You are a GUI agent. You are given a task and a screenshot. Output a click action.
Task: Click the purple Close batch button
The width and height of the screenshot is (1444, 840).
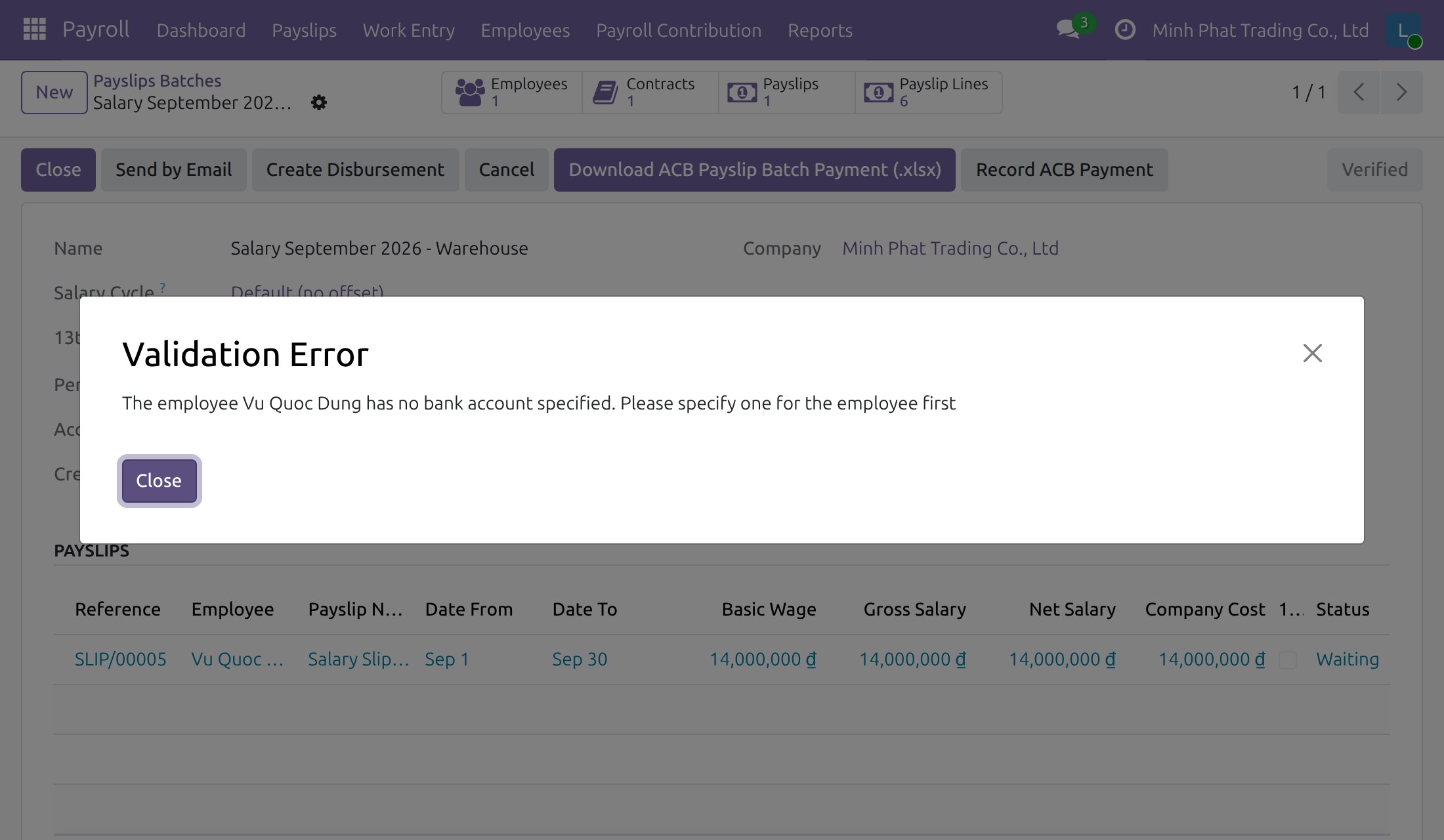(x=58, y=170)
